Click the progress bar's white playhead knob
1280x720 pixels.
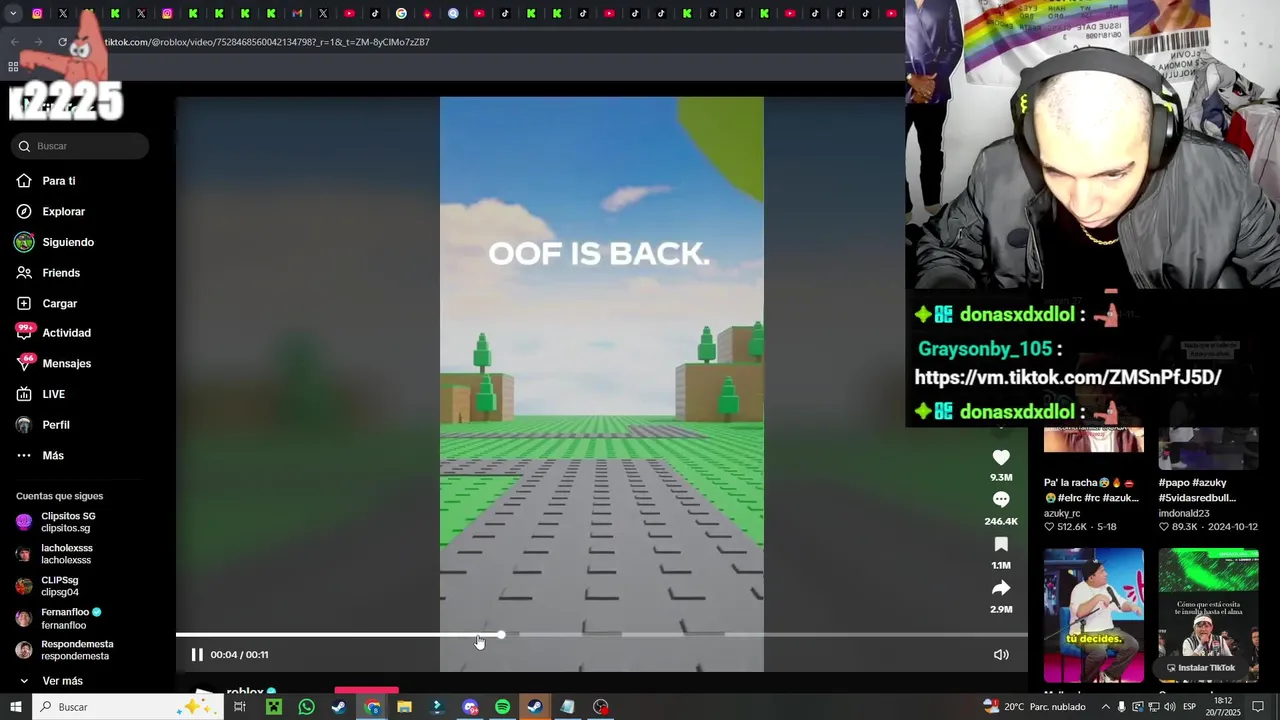coord(501,634)
